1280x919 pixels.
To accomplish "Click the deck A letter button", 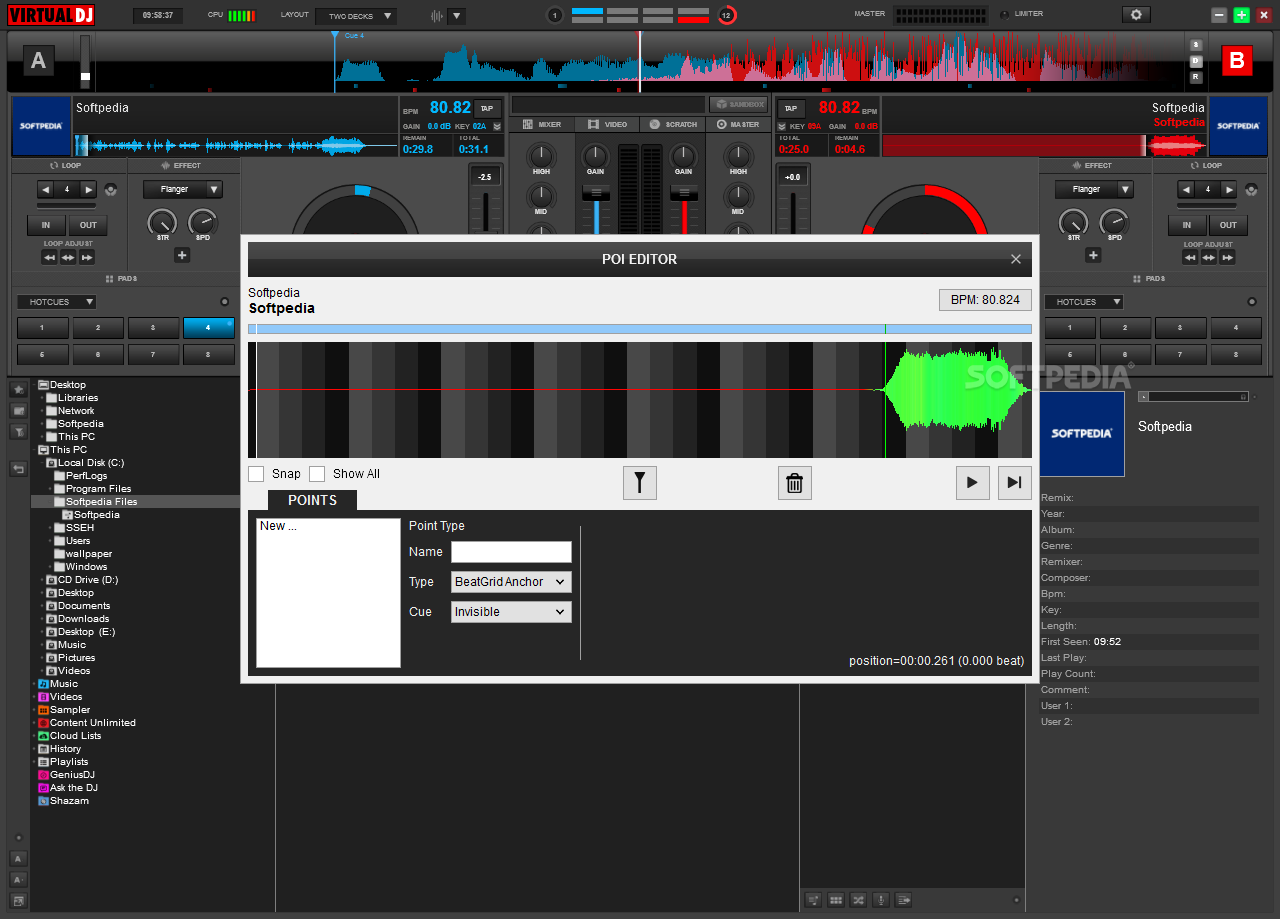I will tap(38, 61).
